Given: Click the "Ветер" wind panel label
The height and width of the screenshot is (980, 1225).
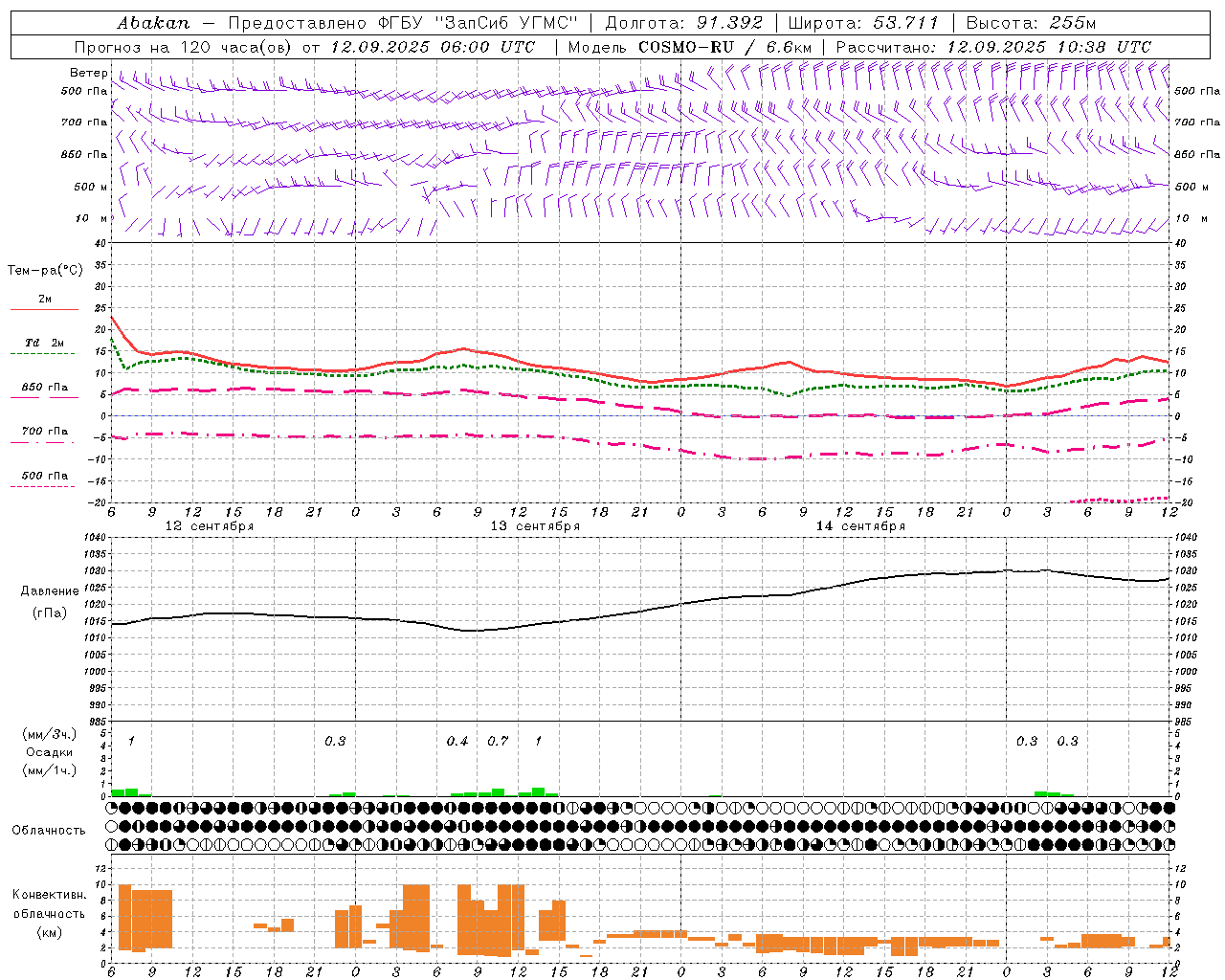Looking at the screenshot, I should [89, 73].
